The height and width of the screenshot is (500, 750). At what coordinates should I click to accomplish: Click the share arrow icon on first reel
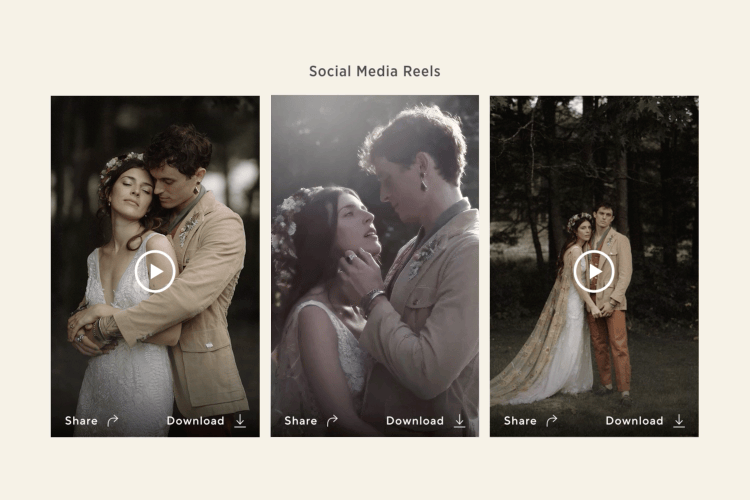pyautogui.click(x=112, y=421)
